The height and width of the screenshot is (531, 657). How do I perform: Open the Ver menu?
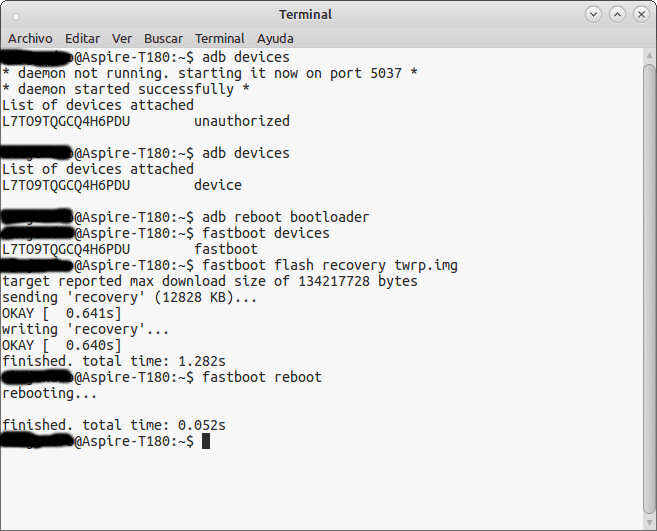122,39
